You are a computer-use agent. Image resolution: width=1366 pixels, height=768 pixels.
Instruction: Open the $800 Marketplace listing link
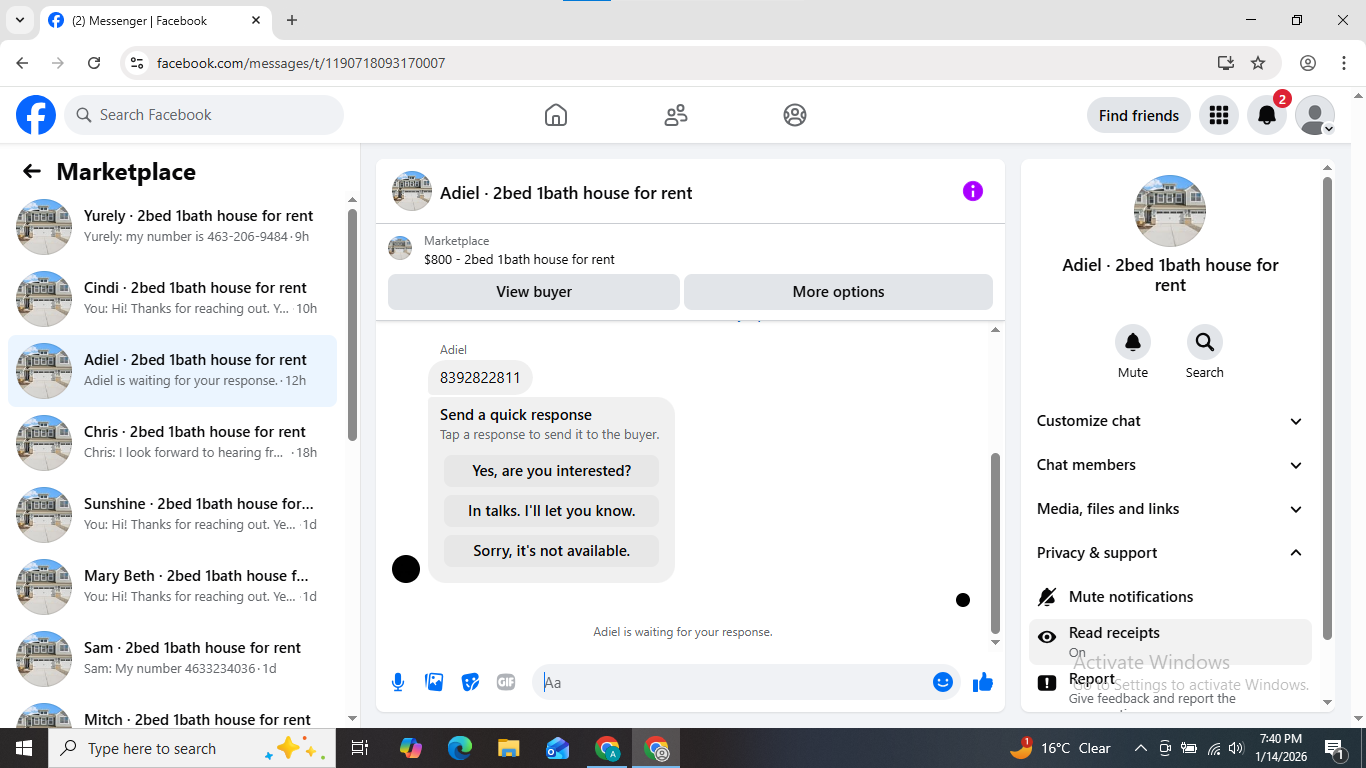point(519,259)
